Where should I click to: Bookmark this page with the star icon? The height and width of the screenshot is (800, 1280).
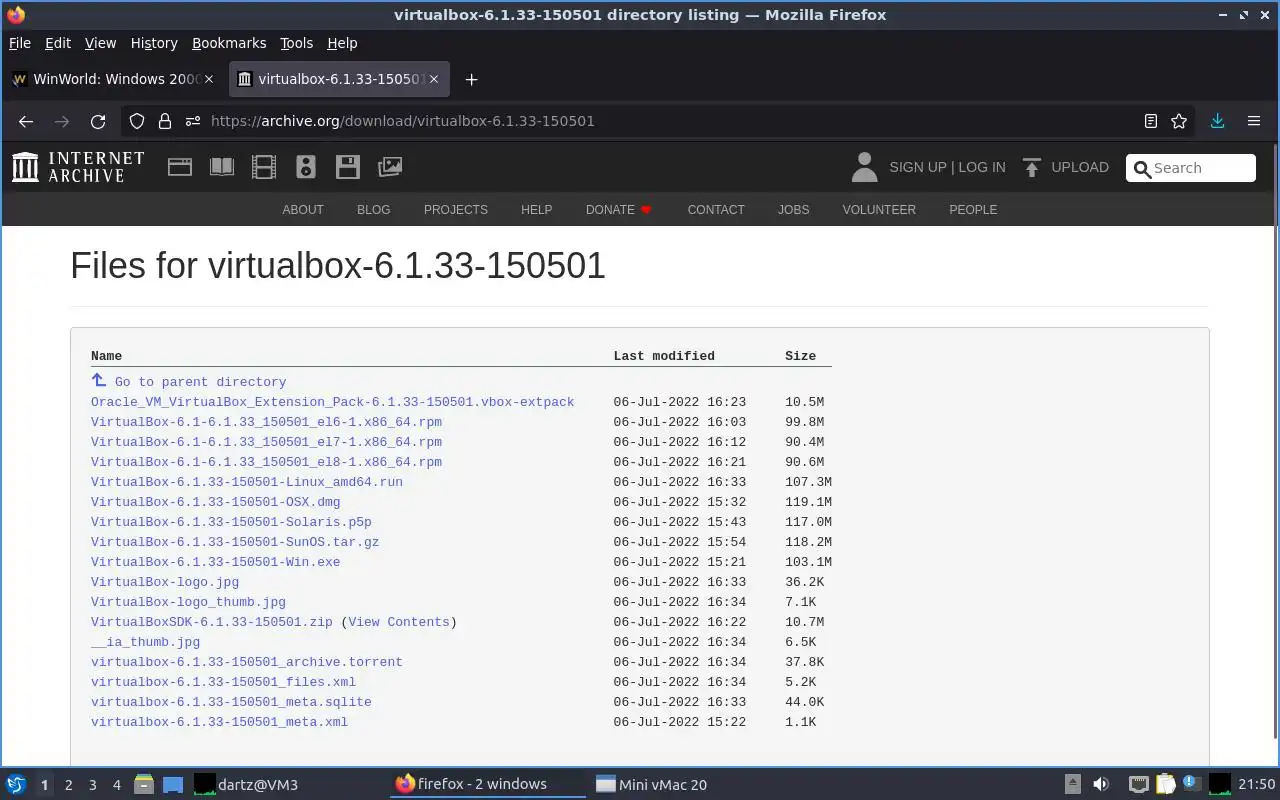point(1179,121)
